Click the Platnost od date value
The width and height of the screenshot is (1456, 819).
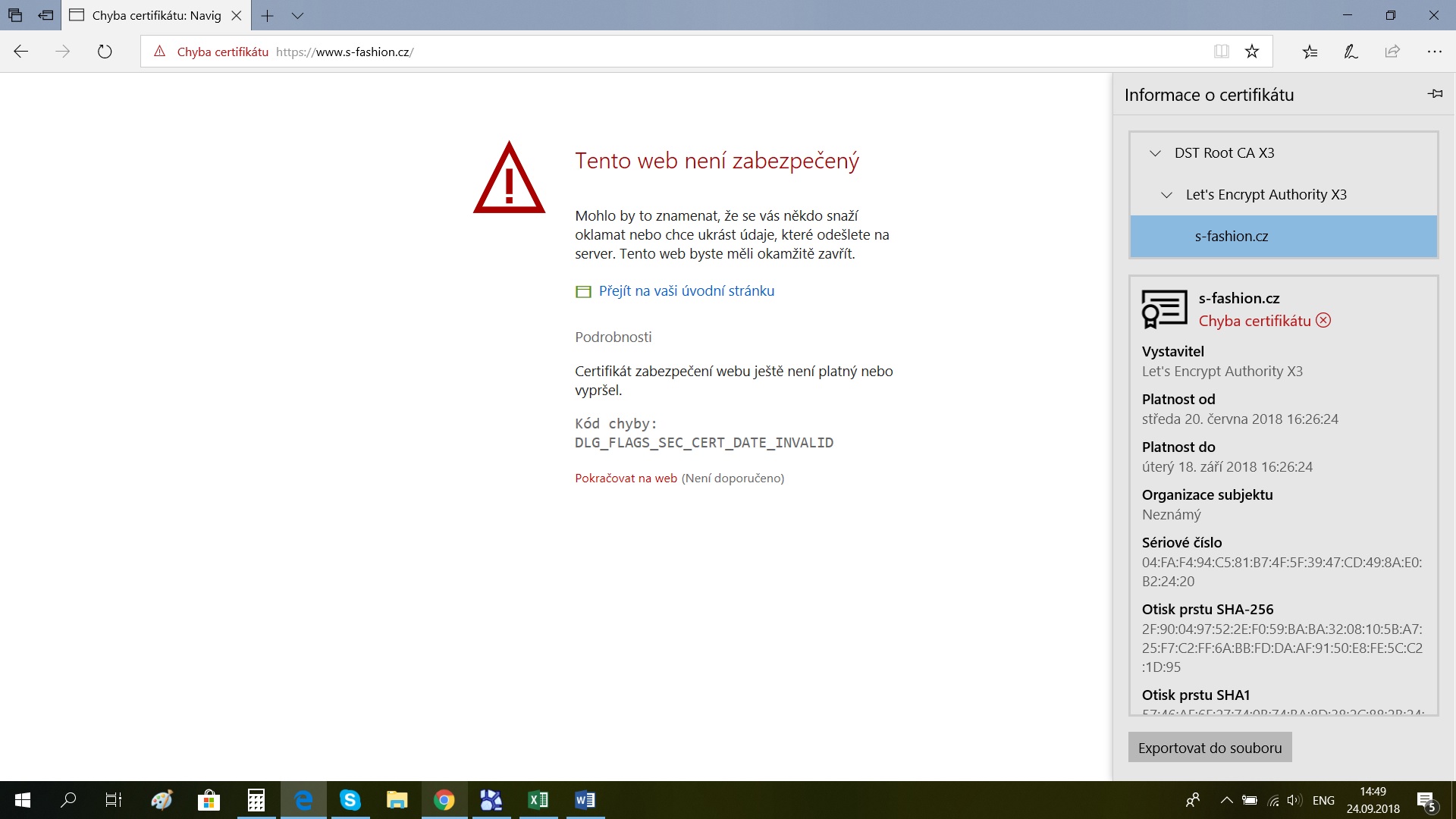[x=1240, y=419]
